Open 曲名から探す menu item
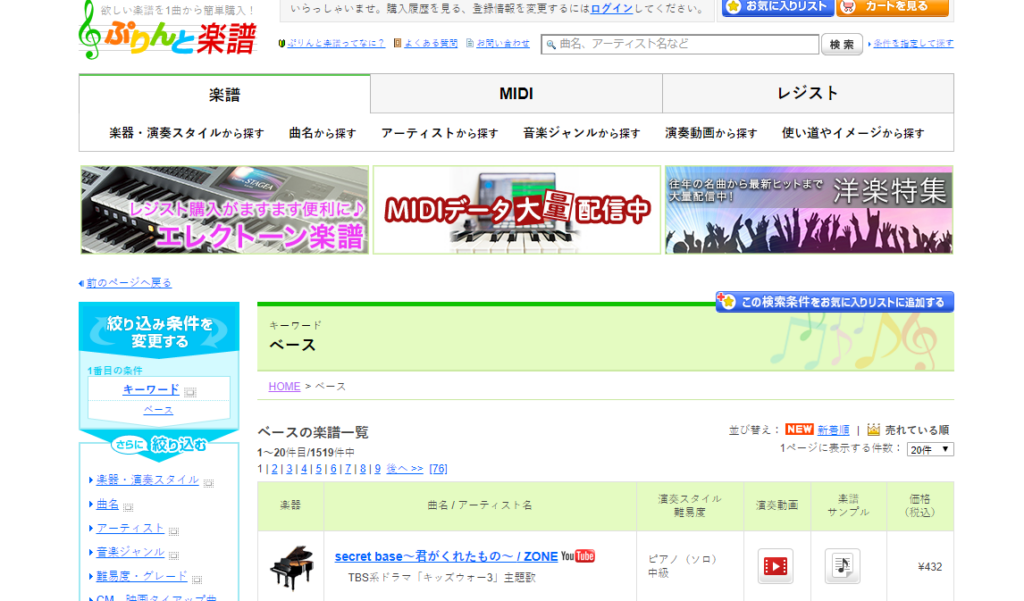1024x601 pixels. [322, 133]
